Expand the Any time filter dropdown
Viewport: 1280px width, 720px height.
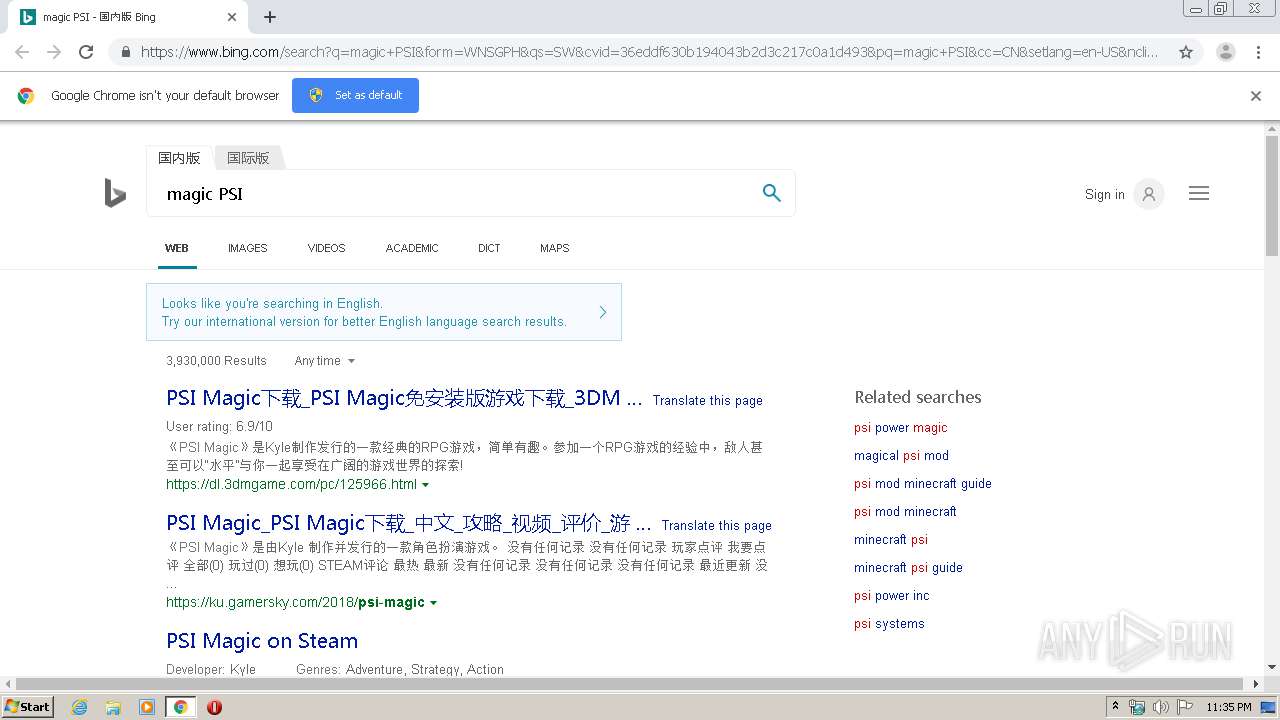pyautogui.click(x=324, y=361)
